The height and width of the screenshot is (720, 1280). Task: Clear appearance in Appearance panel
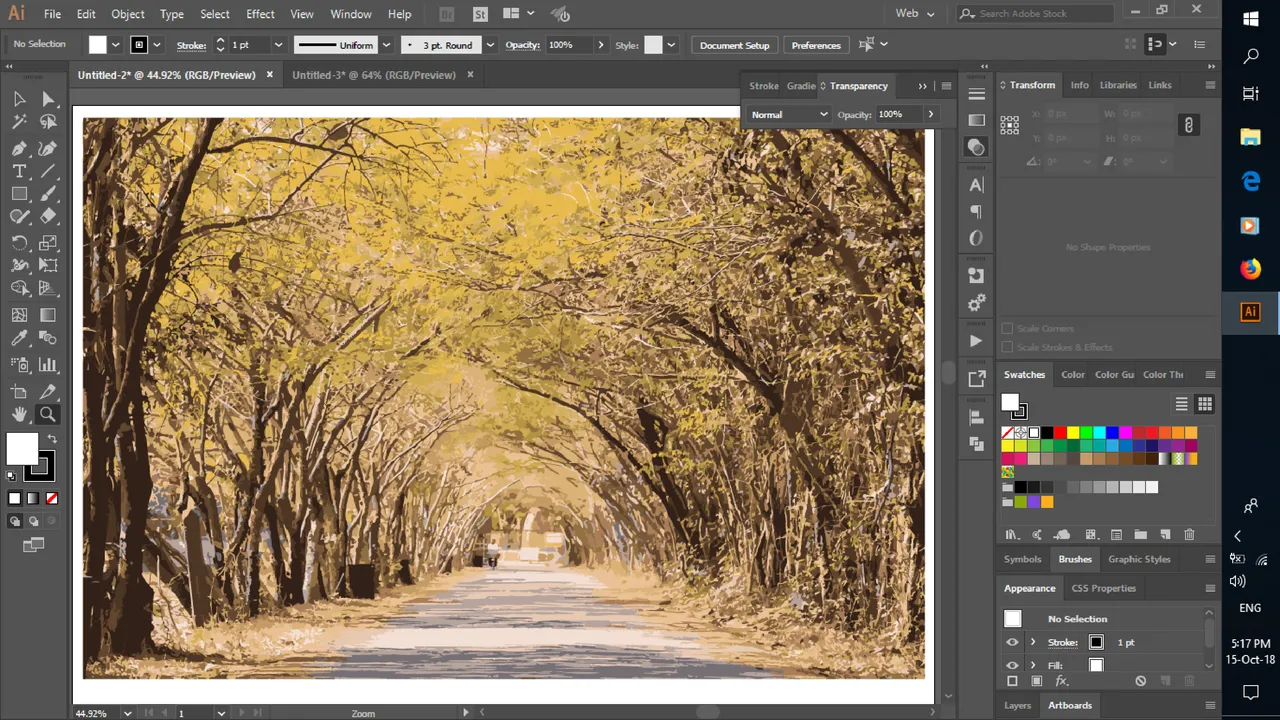(x=1140, y=681)
